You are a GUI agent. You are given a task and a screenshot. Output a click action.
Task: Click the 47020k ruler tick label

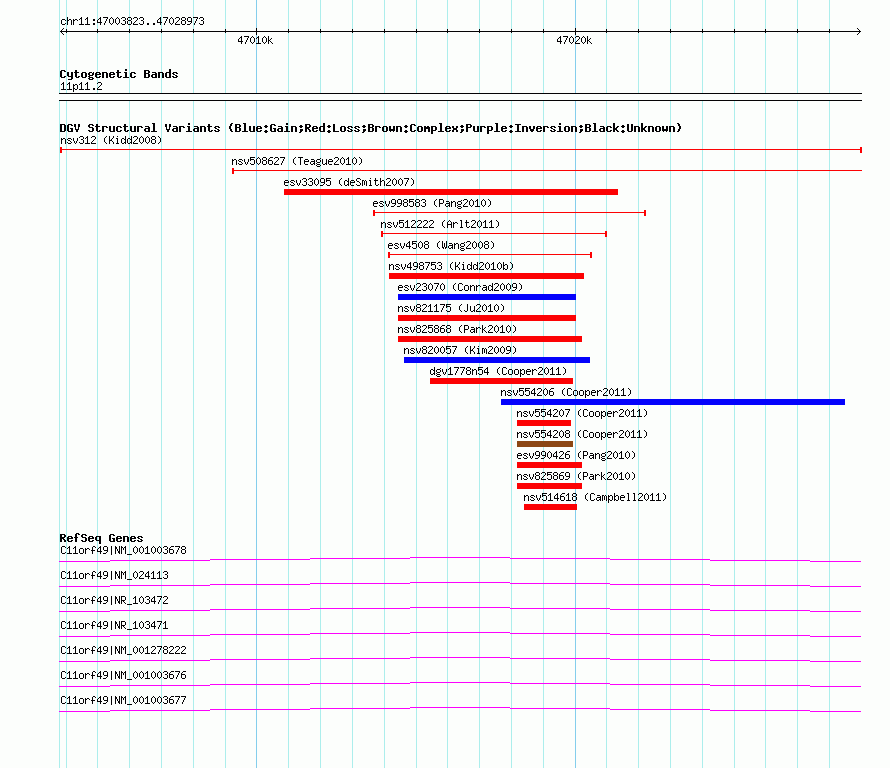coord(574,40)
